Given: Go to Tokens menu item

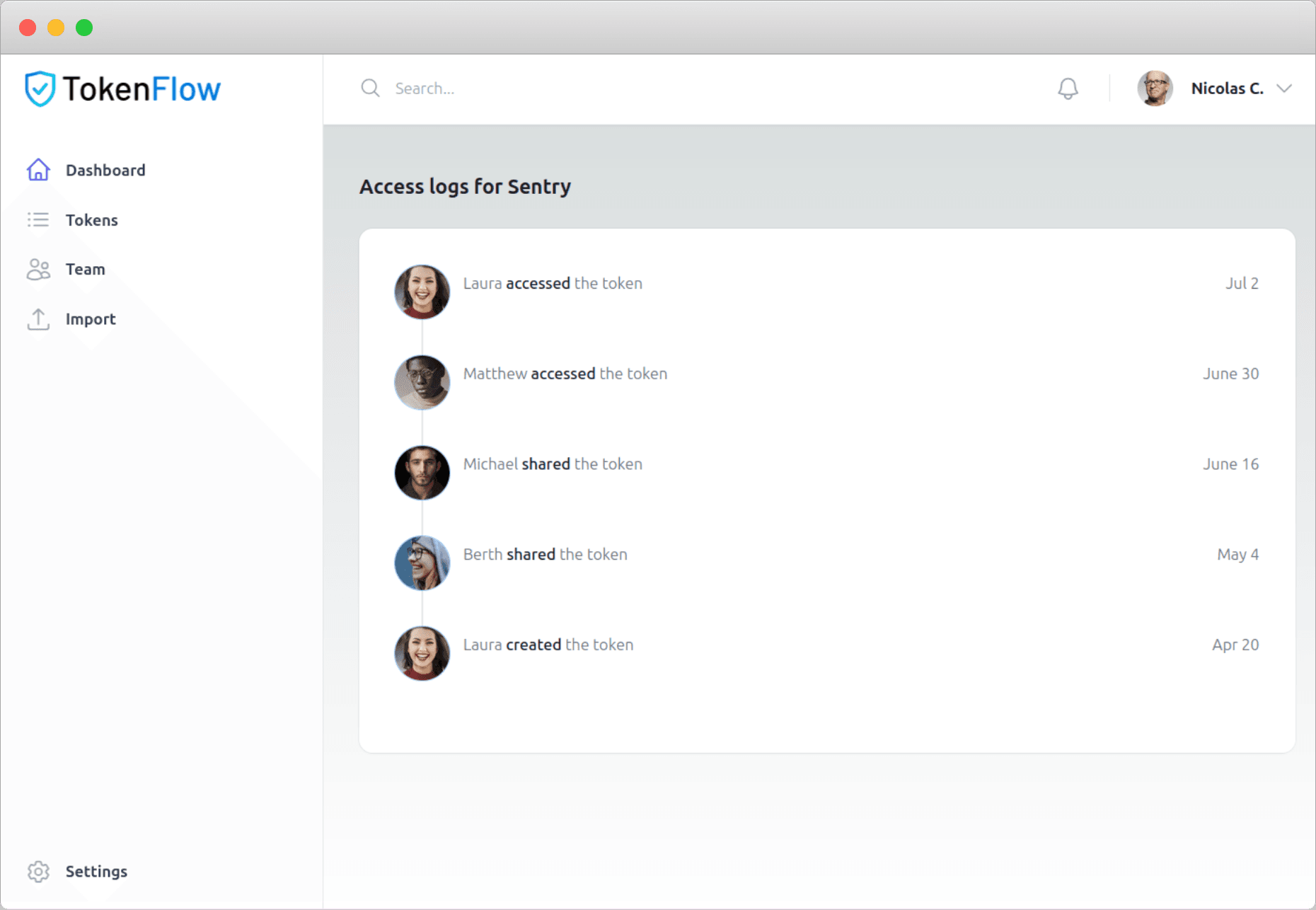Looking at the screenshot, I should coord(92,220).
